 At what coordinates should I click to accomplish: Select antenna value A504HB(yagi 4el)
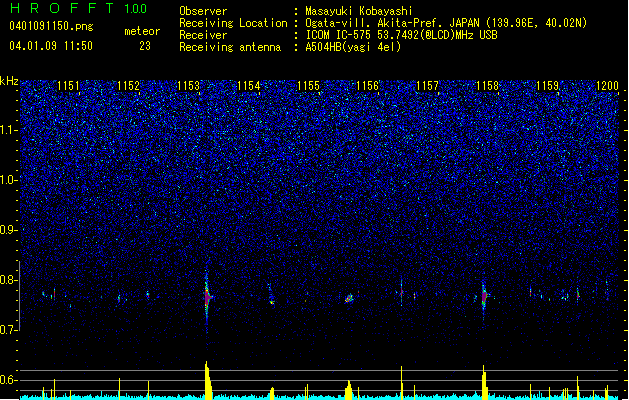353,47
